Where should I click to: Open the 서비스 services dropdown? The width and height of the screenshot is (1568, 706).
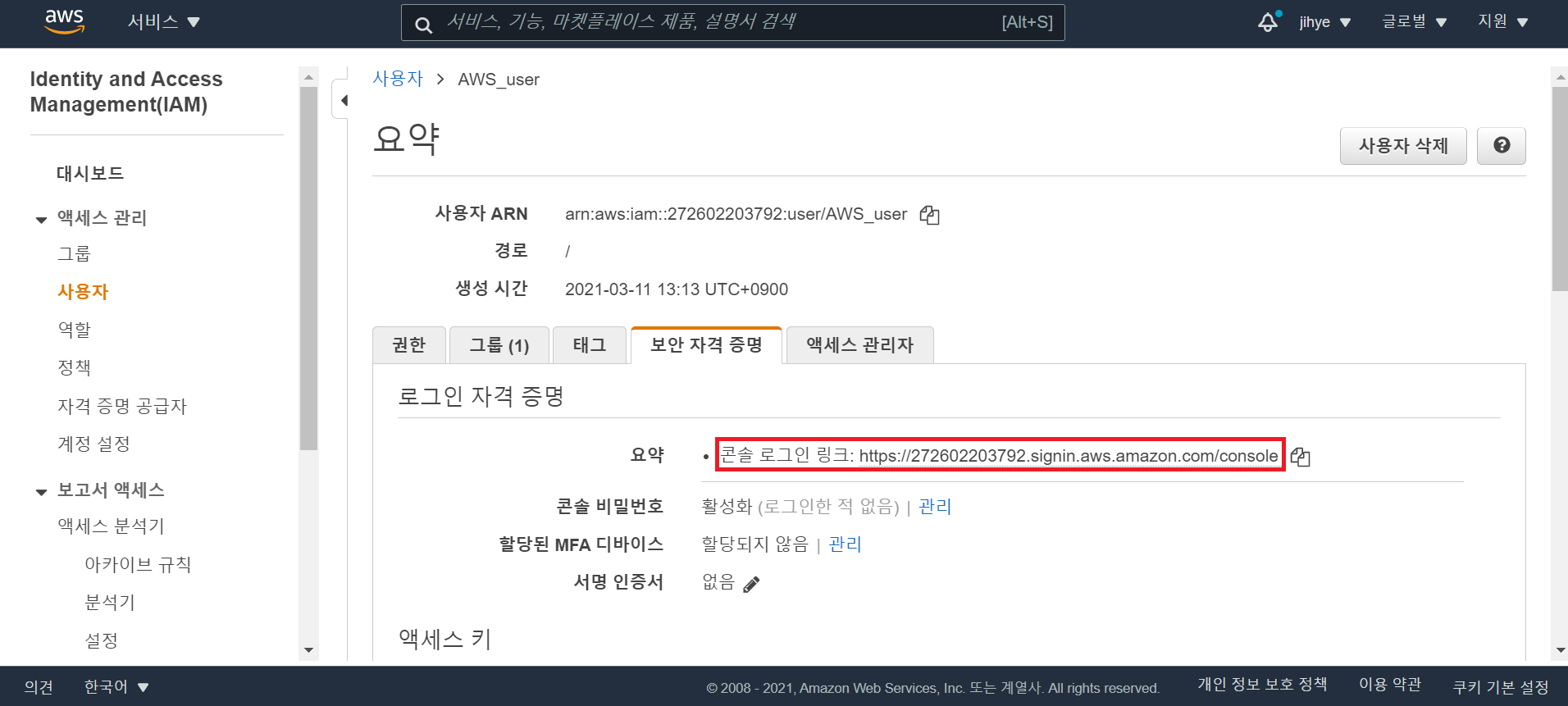coord(163,22)
